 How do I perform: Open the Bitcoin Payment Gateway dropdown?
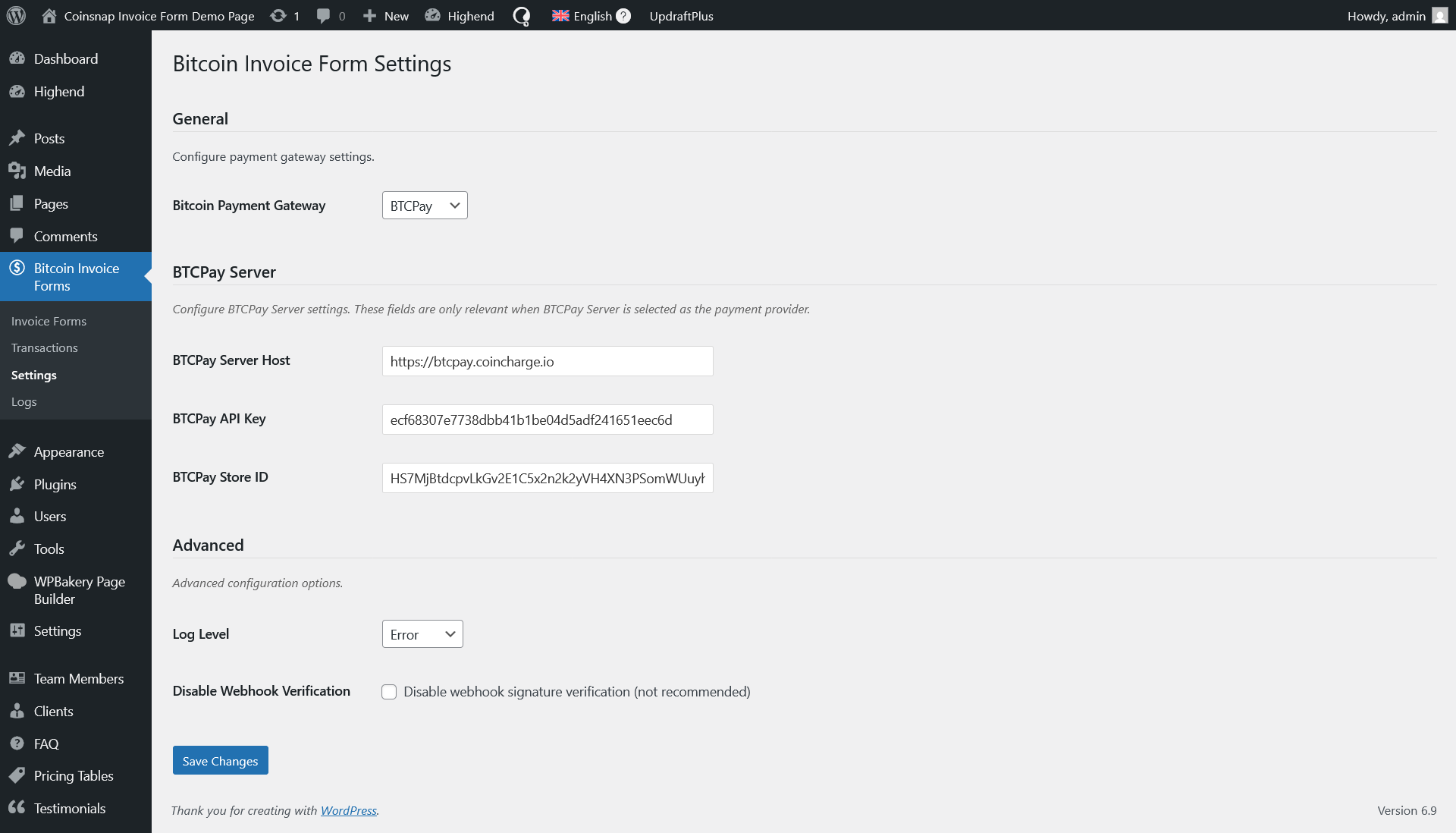(x=425, y=206)
